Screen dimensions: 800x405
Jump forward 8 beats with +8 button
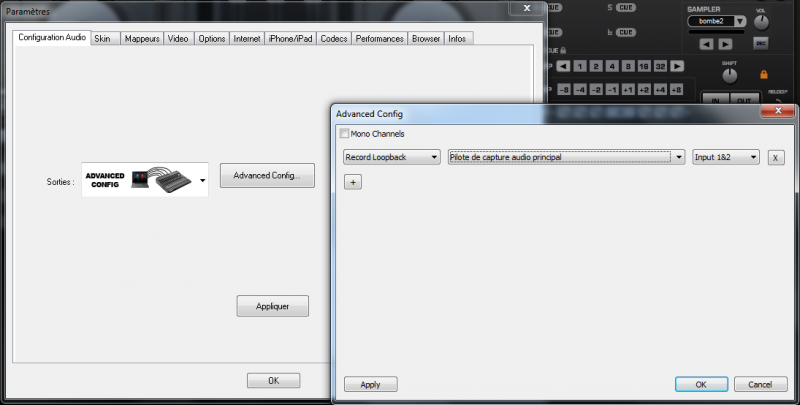[x=677, y=90]
